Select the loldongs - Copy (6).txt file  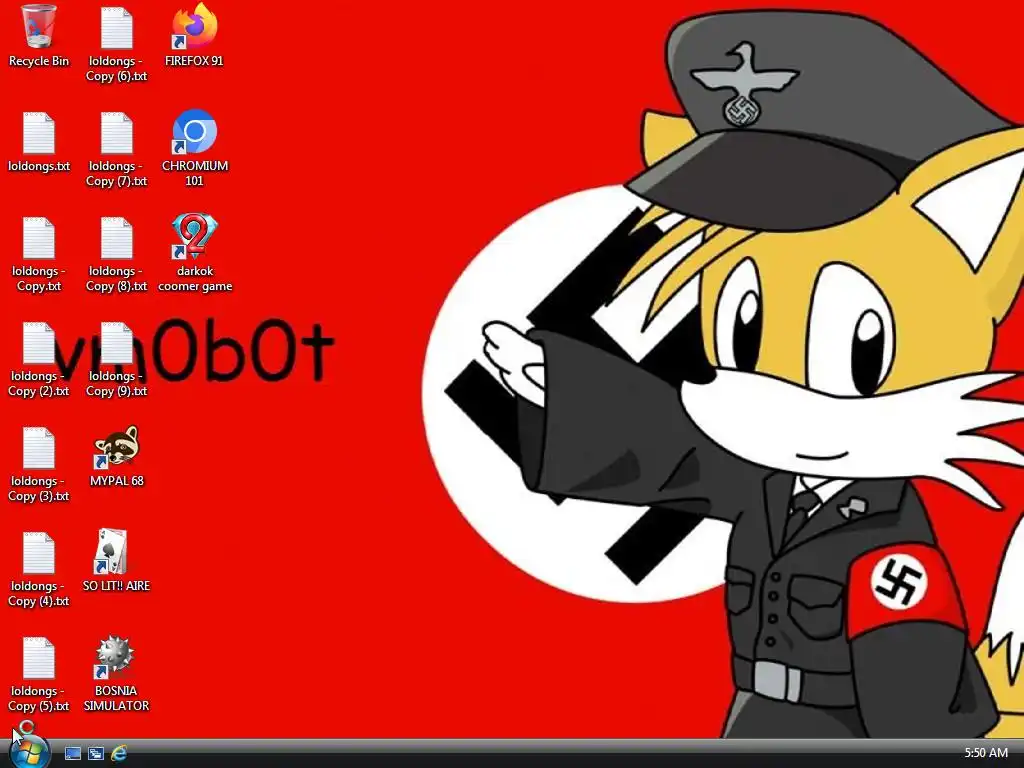coord(116,44)
